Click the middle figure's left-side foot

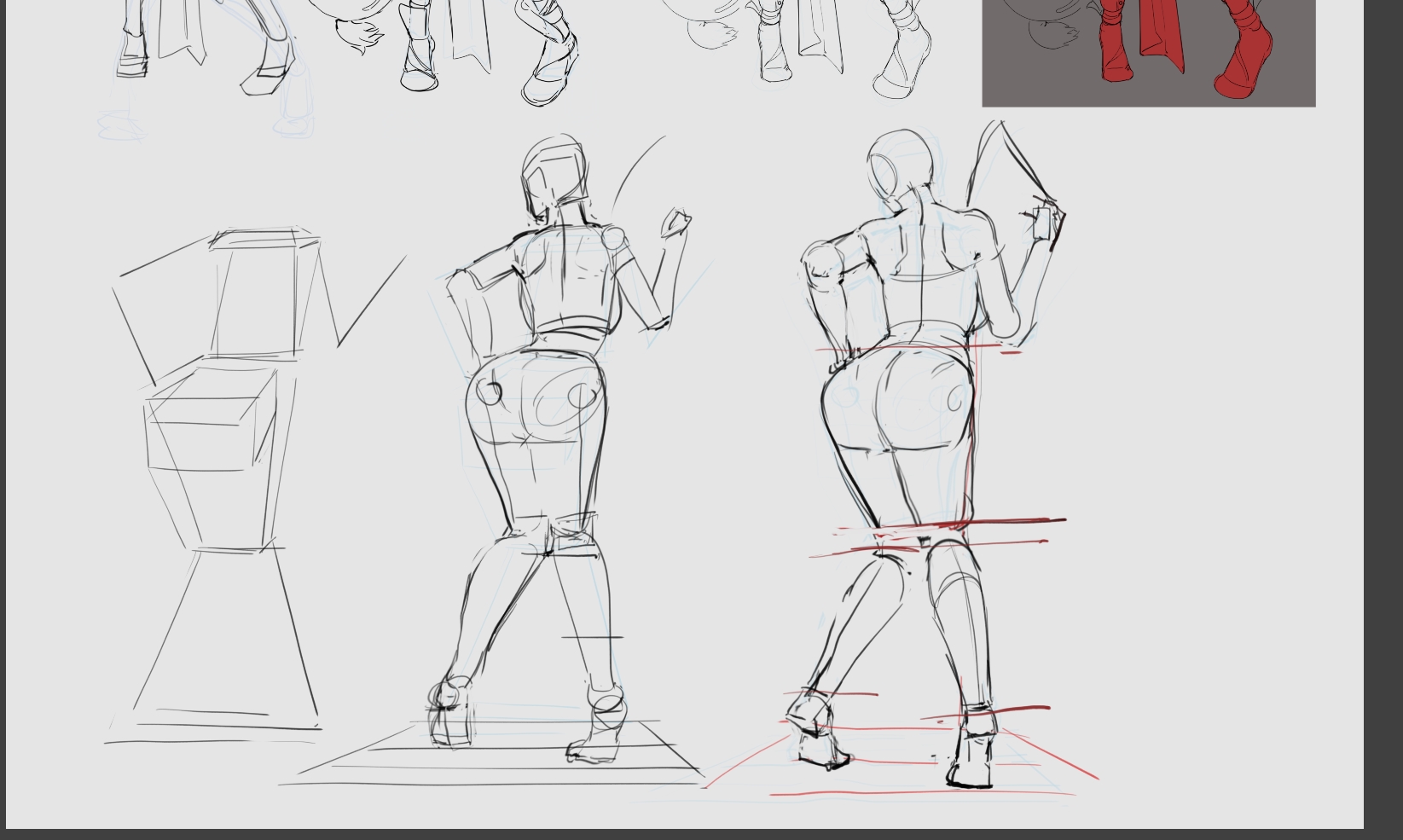point(450,712)
